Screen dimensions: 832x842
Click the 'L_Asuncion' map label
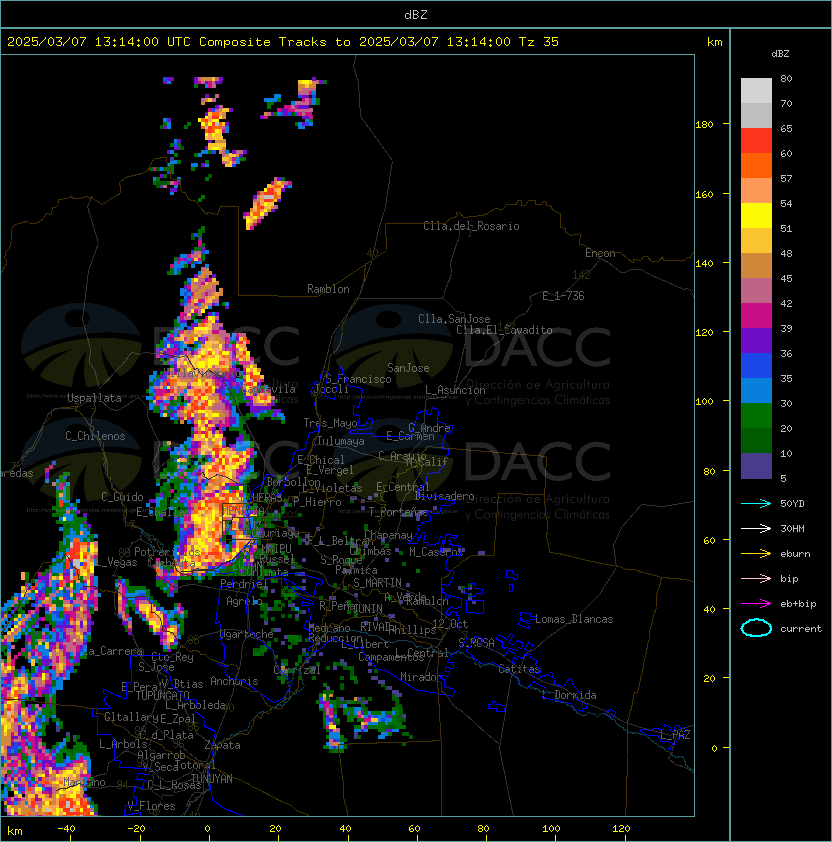coord(455,390)
